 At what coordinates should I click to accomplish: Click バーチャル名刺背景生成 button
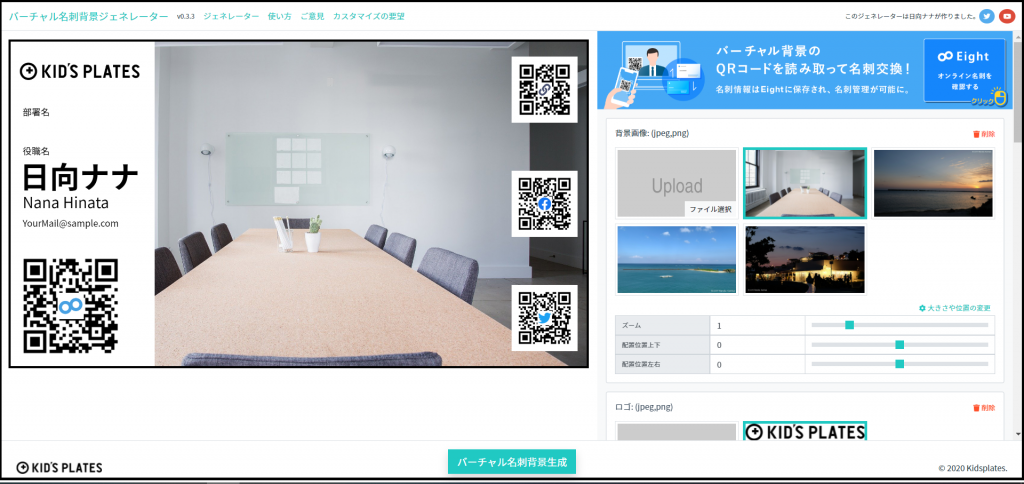click(511, 462)
